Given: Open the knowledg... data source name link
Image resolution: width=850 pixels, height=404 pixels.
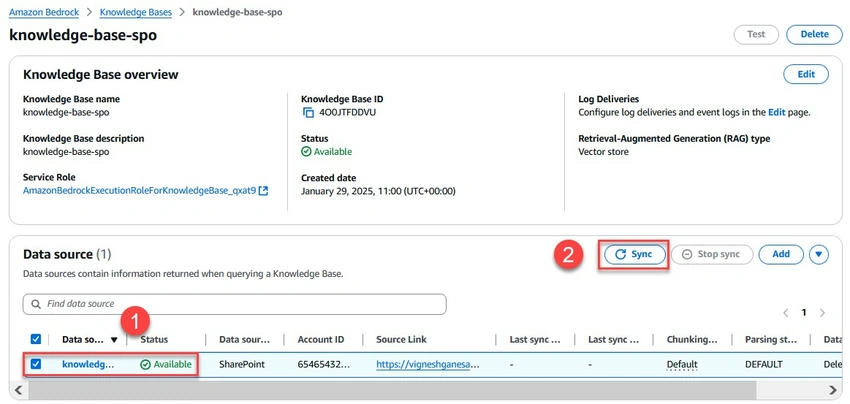Looking at the screenshot, I should point(88,364).
